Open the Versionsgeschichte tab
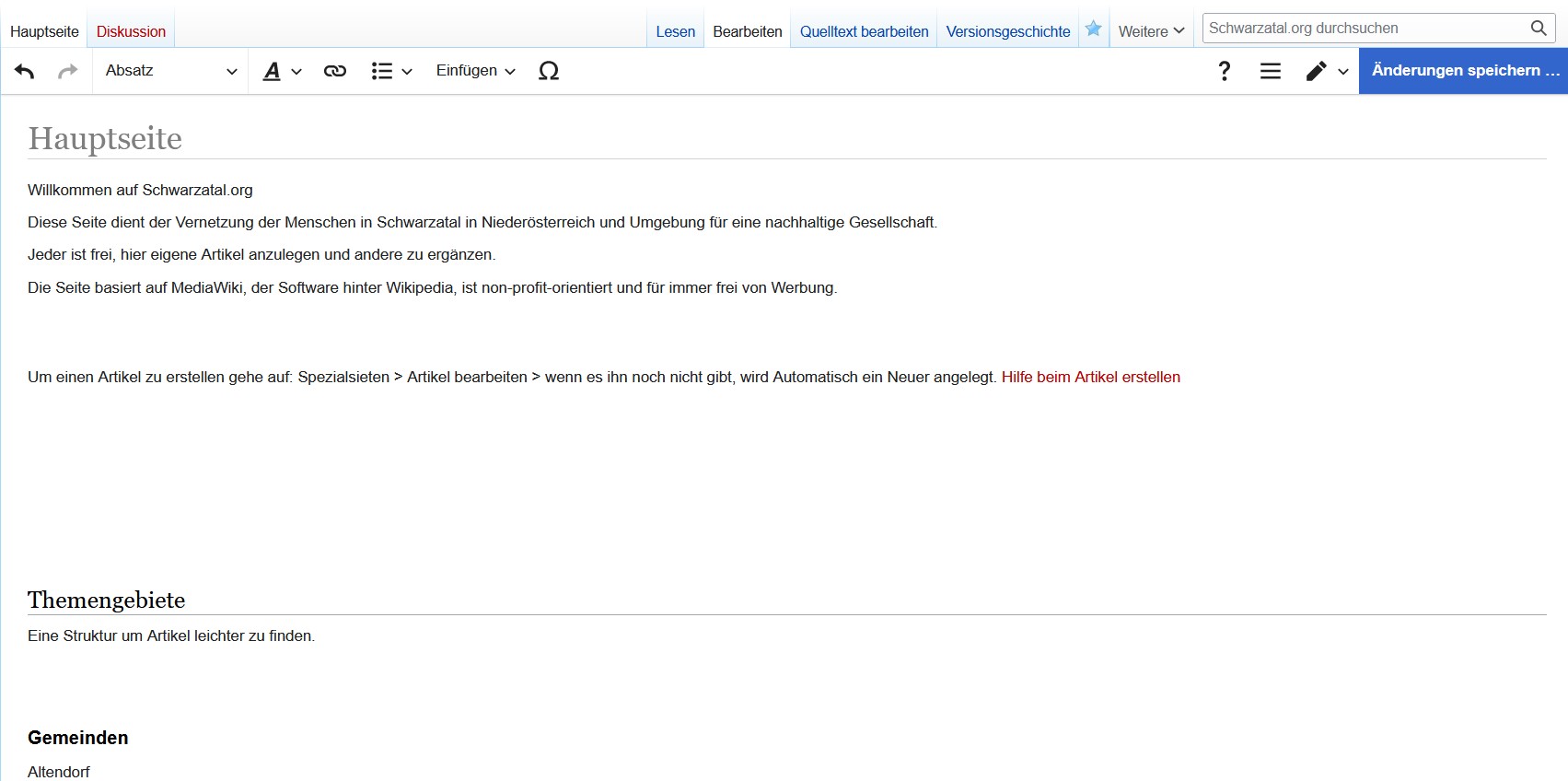Image resolution: width=1568 pixels, height=781 pixels. (1008, 31)
